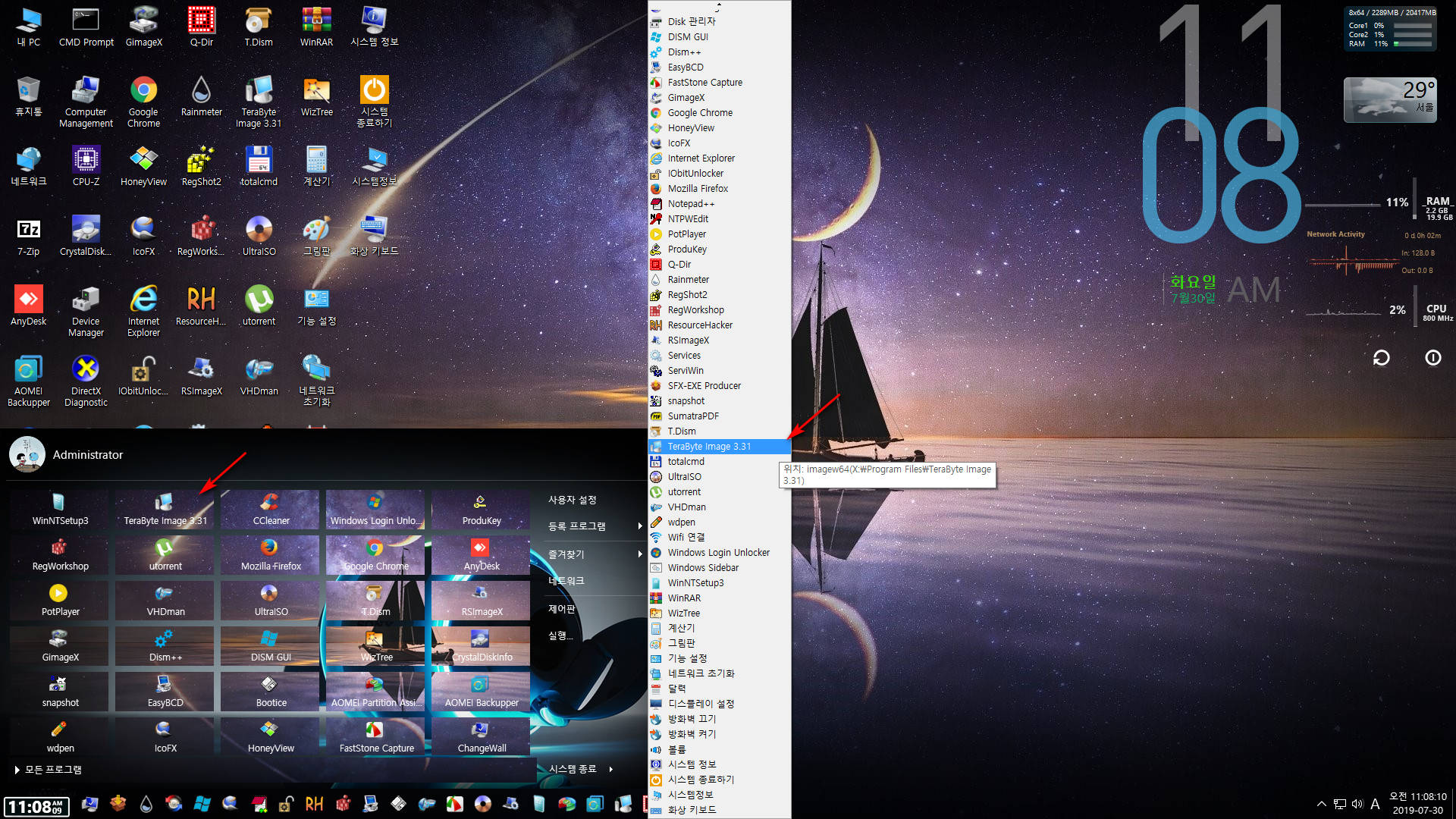Select WinRAR desktop icon
The width and height of the screenshot is (1456, 819).
pos(316,27)
